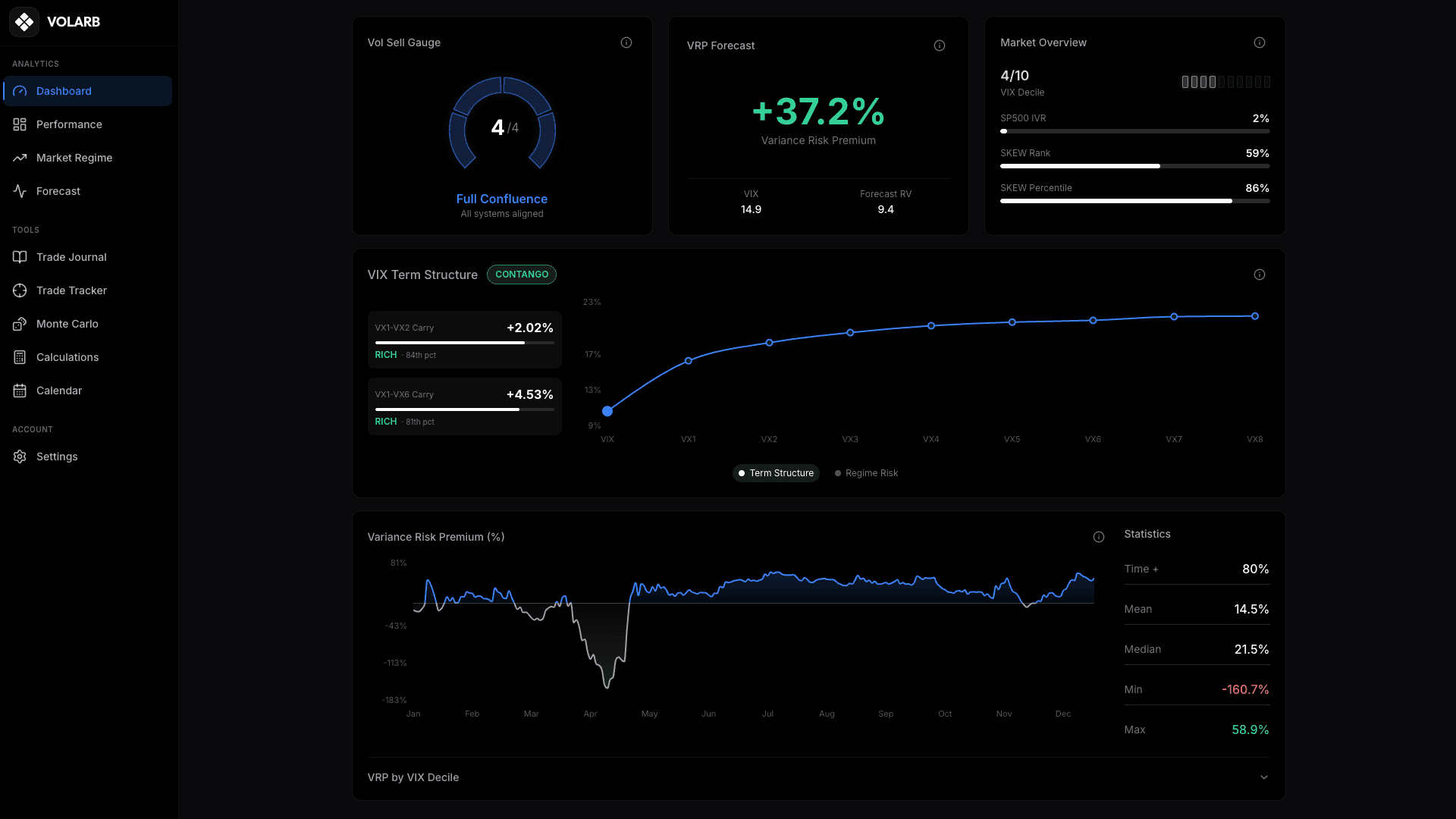Open the Vol Sell Gauge info tooltip
The width and height of the screenshot is (1456, 819).
[x=626, y=42]
